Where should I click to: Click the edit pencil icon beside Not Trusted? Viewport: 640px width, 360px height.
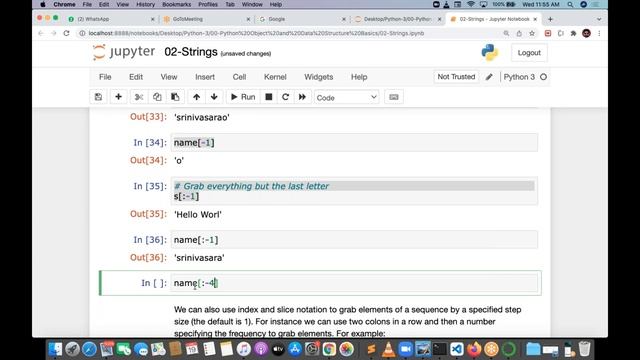coord(489,77)
